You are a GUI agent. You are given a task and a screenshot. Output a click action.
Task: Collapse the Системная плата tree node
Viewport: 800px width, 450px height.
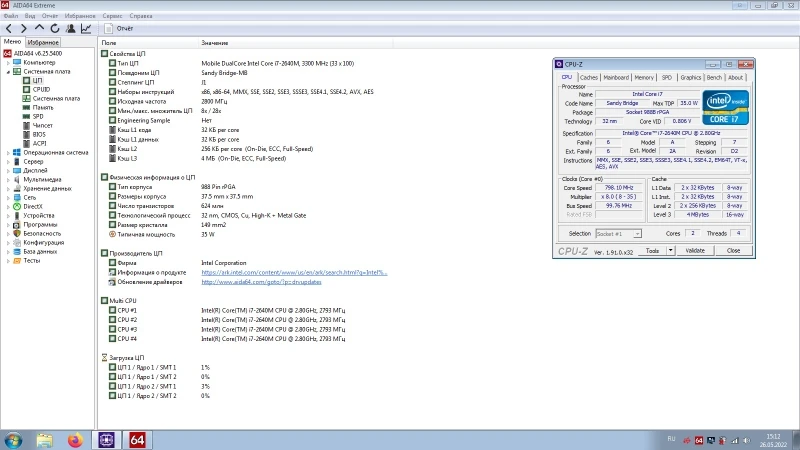[x=8, y=72]
